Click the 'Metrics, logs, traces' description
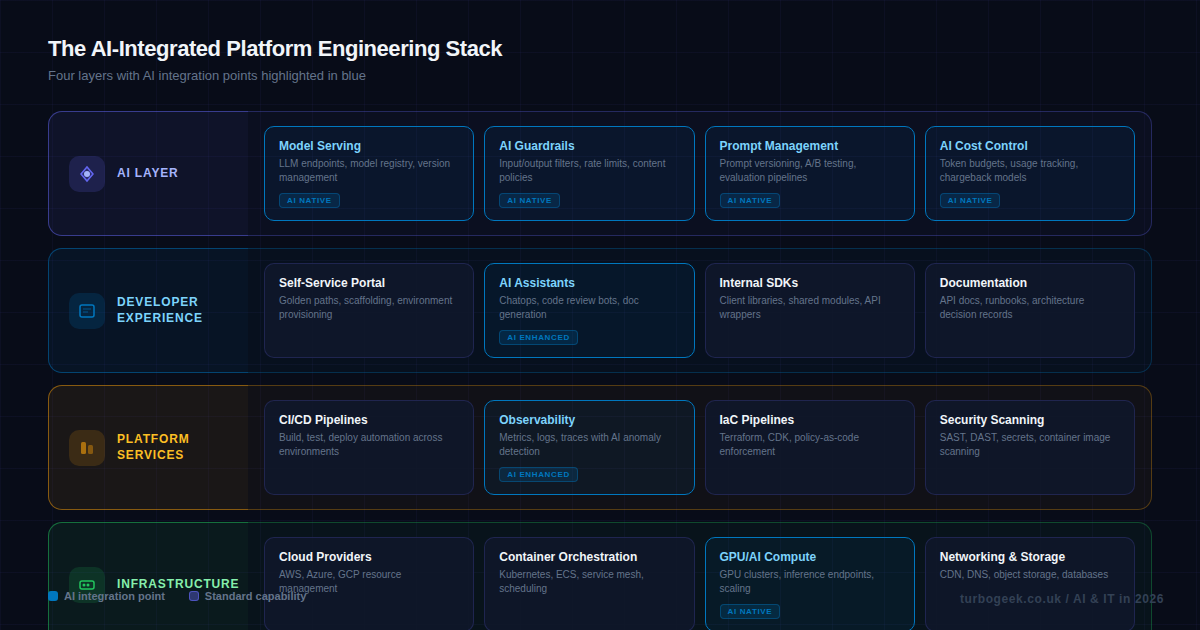This screenshot has width=1200, height=630. 580,444
